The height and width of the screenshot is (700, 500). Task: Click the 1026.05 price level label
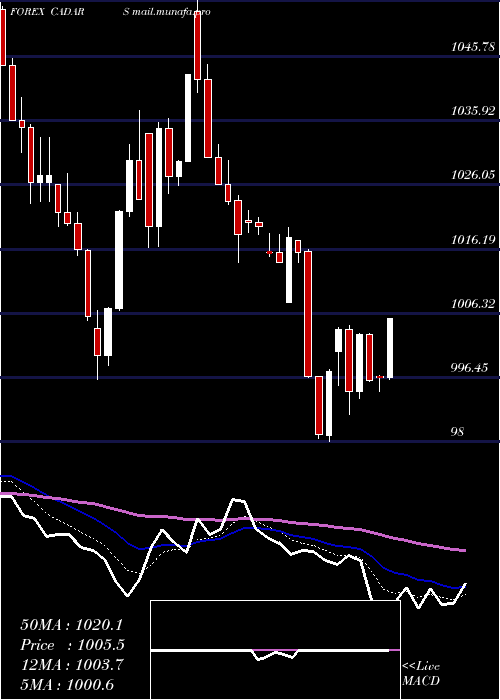[473, 175]
